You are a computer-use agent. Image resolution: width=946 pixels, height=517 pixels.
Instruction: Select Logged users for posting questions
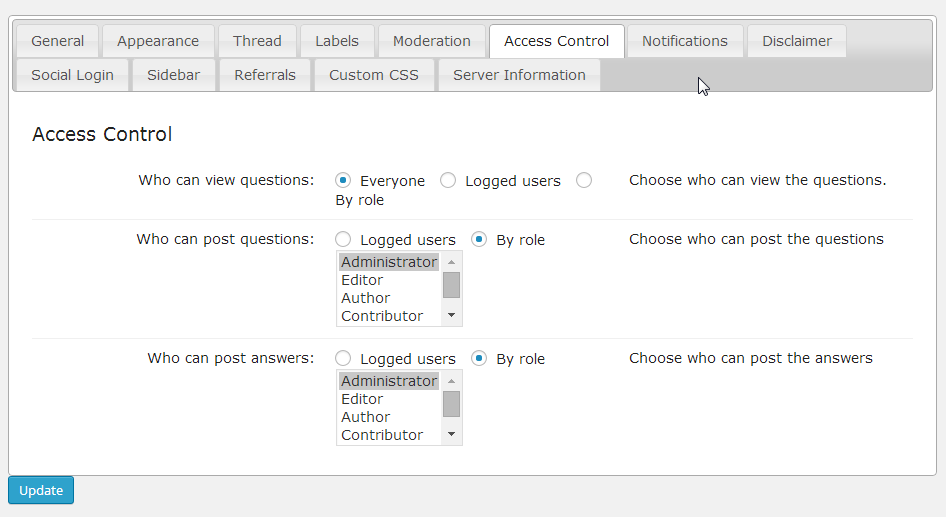point(343,239)
